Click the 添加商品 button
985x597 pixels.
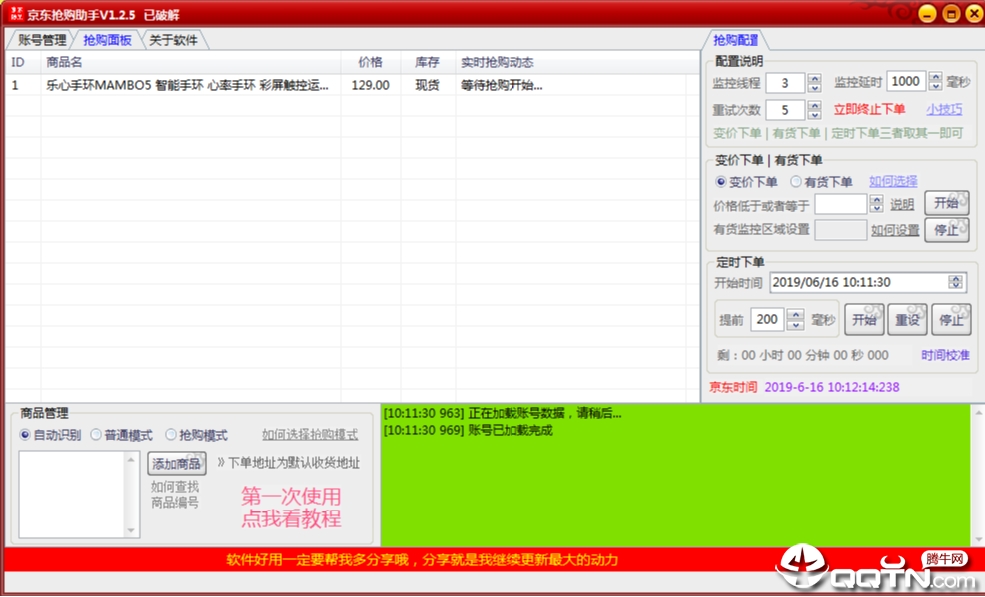coord(177,464)
